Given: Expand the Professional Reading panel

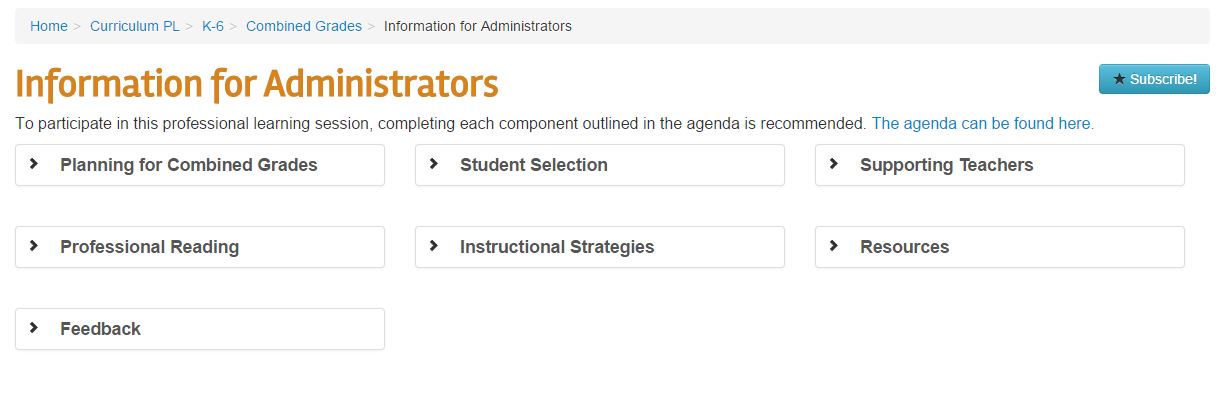Looking at the screenshot, I should 150,247.
